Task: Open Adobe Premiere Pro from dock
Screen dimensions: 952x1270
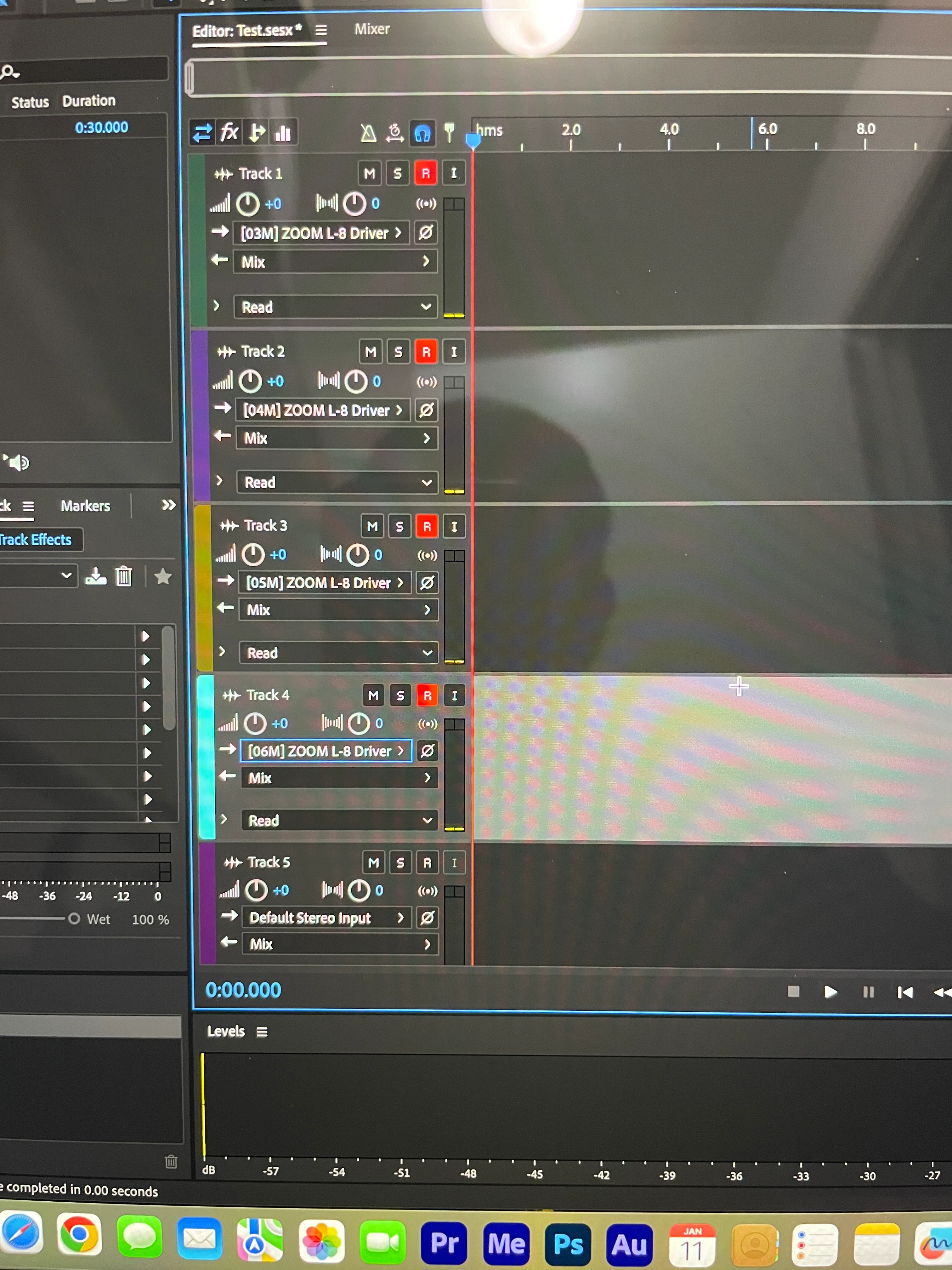Action: click(444, 1244)
